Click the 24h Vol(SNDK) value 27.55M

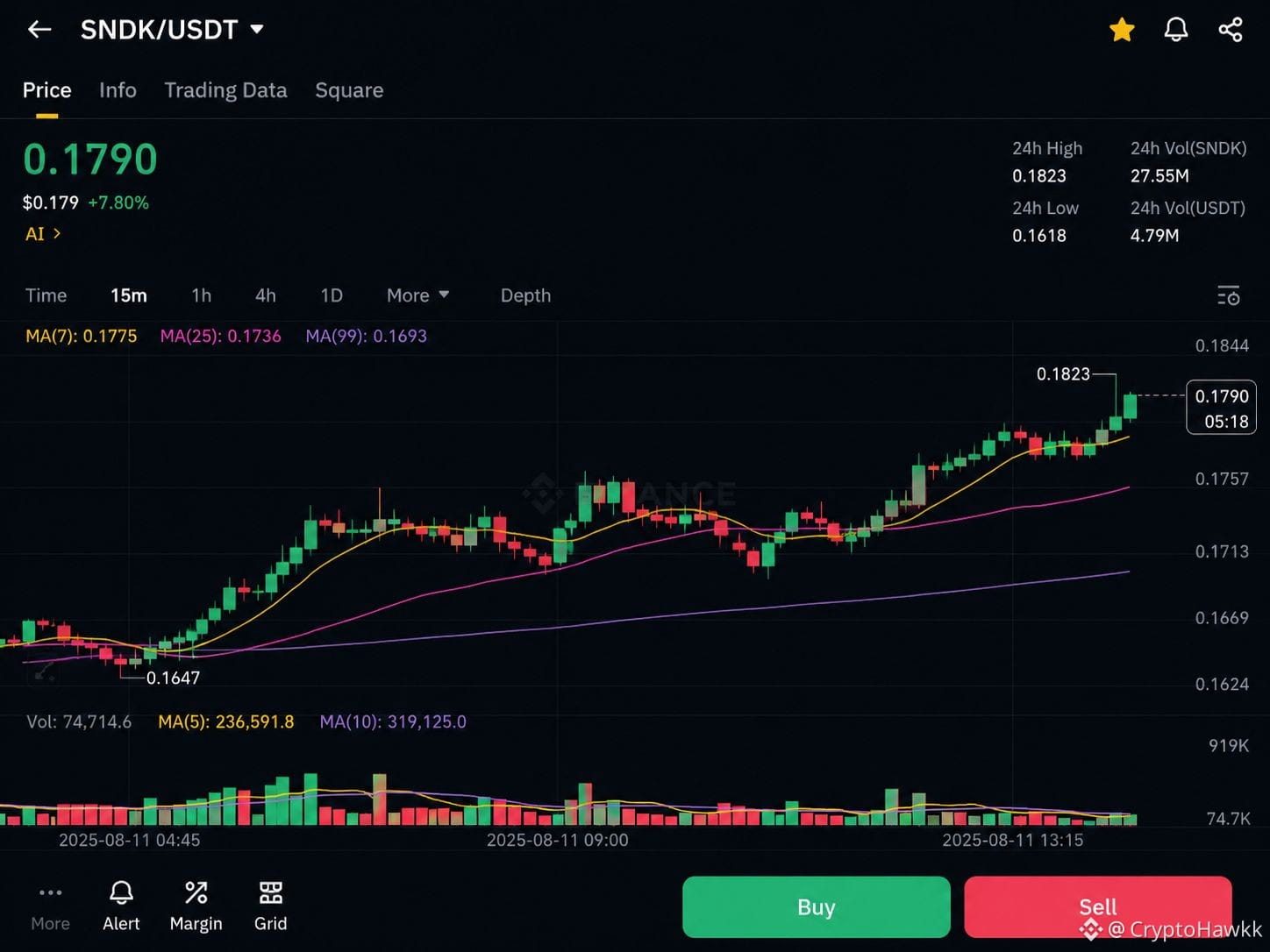(1159, 176)
